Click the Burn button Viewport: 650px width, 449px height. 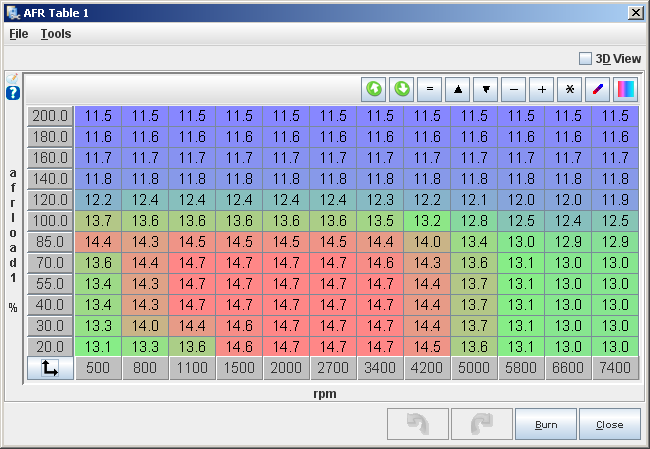(546, 424)
